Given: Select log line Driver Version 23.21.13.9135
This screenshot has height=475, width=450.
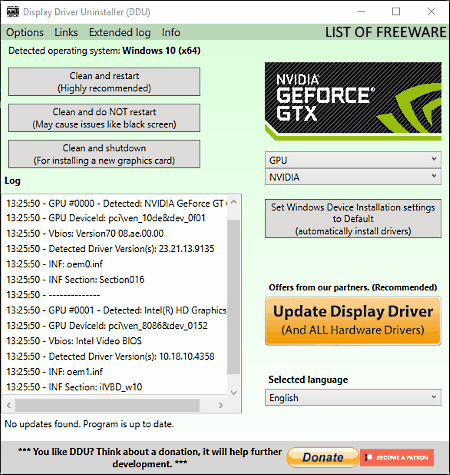Looking at the screenshot, I should click(110, 249).
